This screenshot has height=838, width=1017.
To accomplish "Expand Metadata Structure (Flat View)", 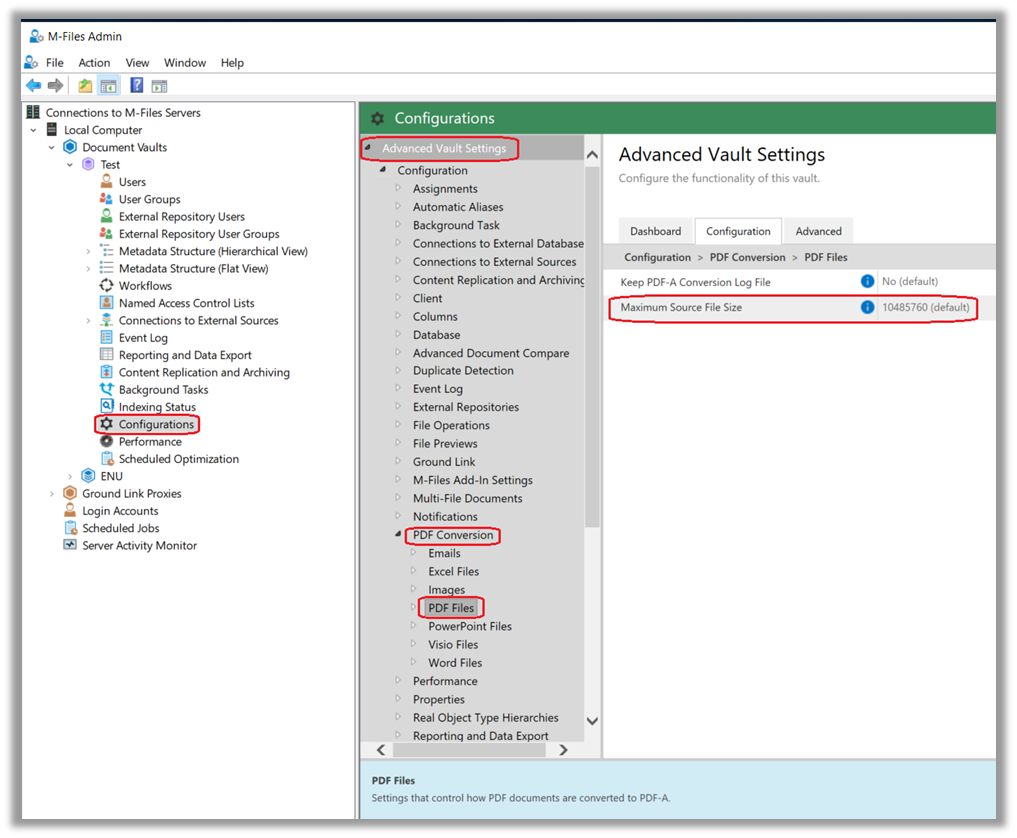I will point(88,269).
